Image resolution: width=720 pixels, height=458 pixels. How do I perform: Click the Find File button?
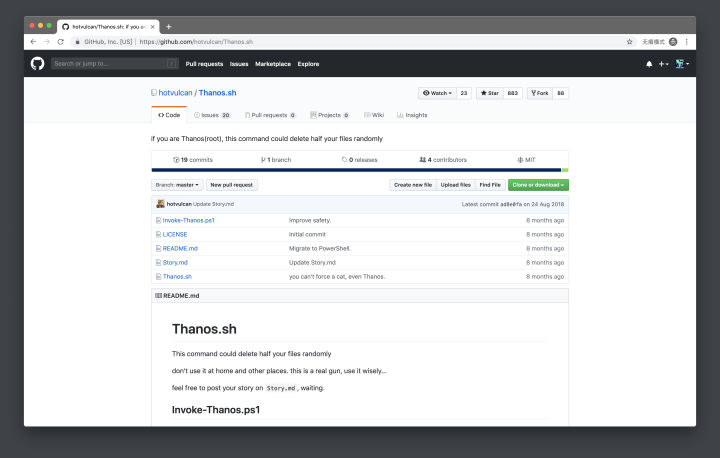coord(490,185)
